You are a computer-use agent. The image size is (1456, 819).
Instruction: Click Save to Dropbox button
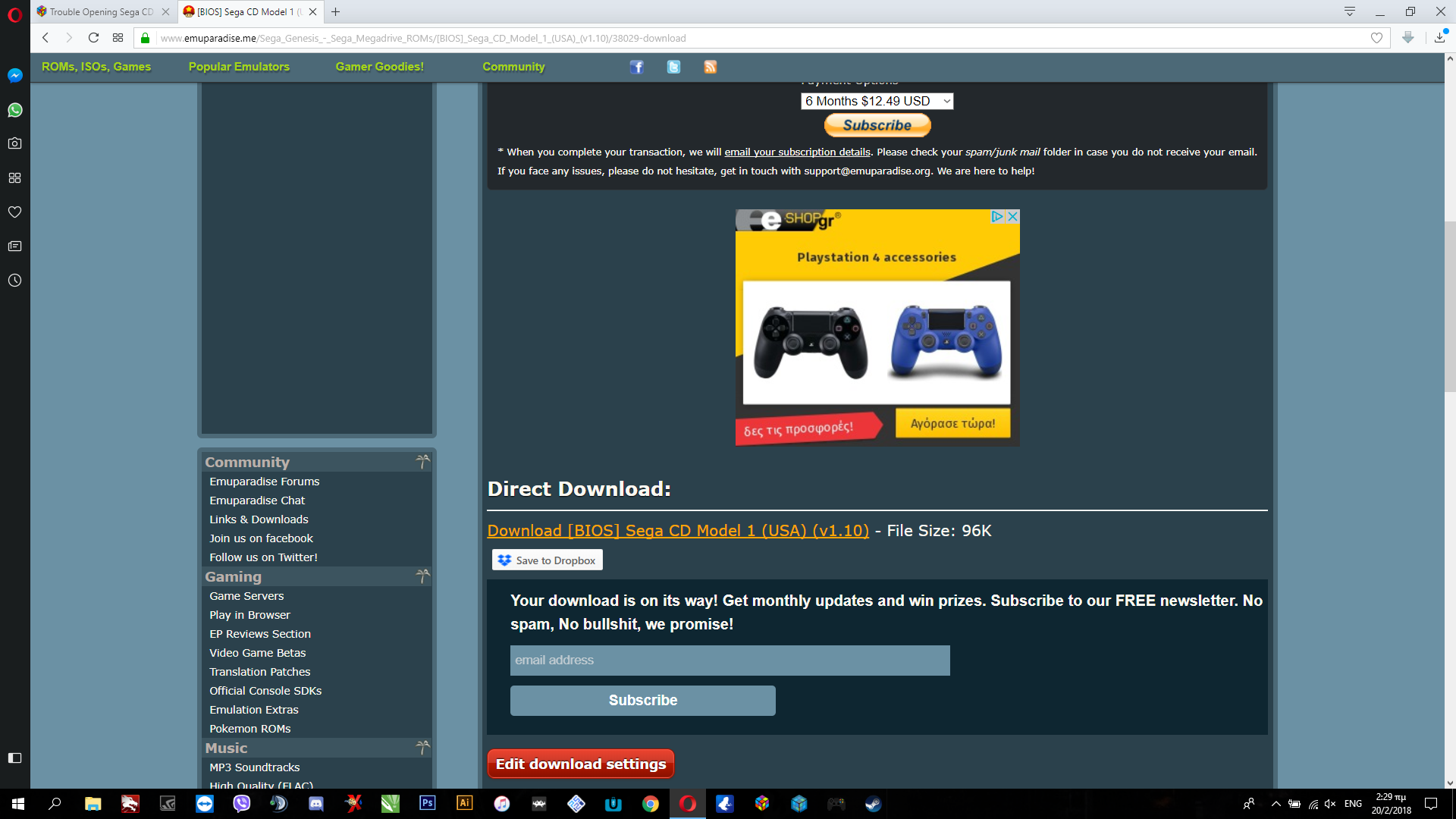[548, 560]
